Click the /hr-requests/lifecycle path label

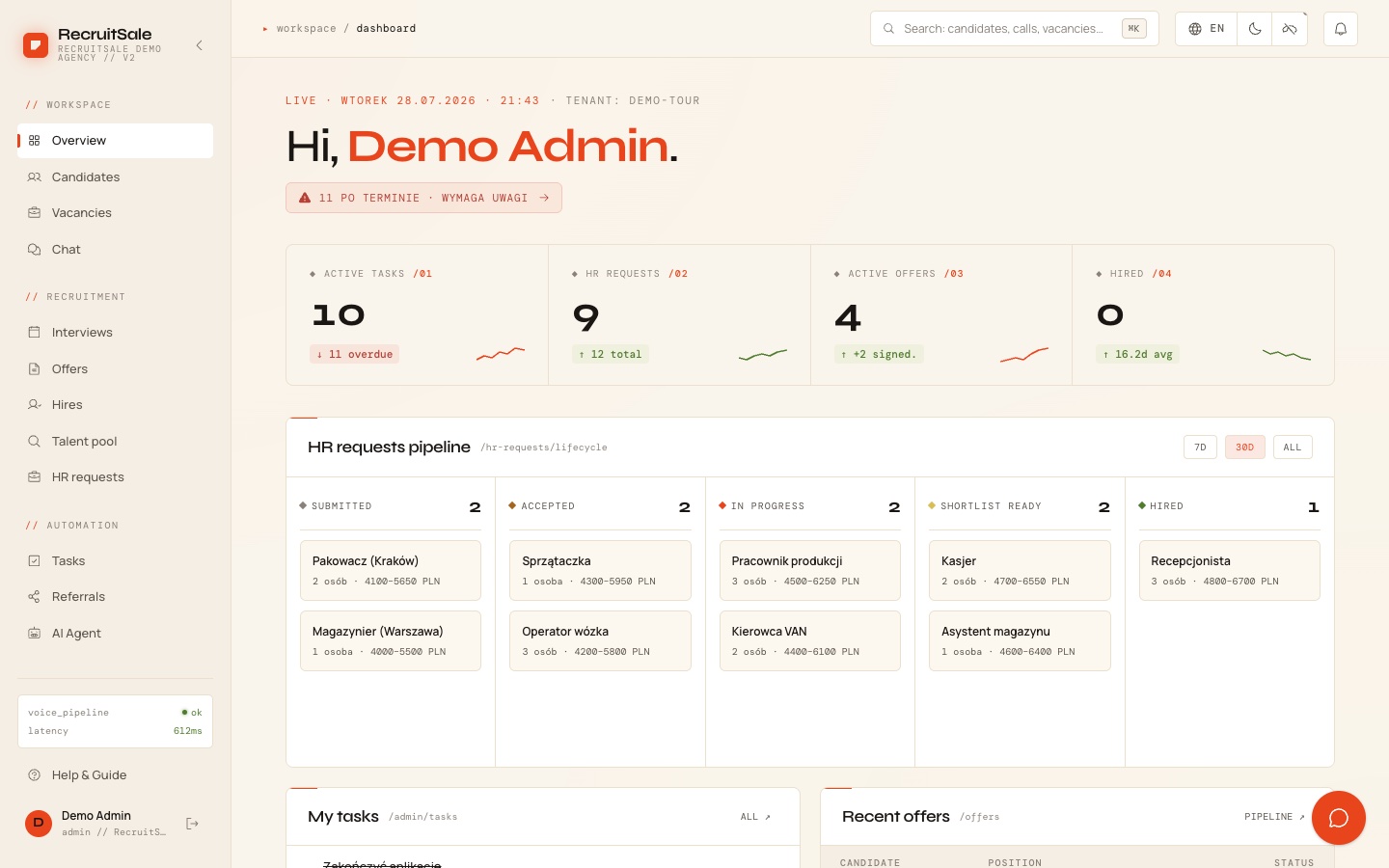click(544, 448)
